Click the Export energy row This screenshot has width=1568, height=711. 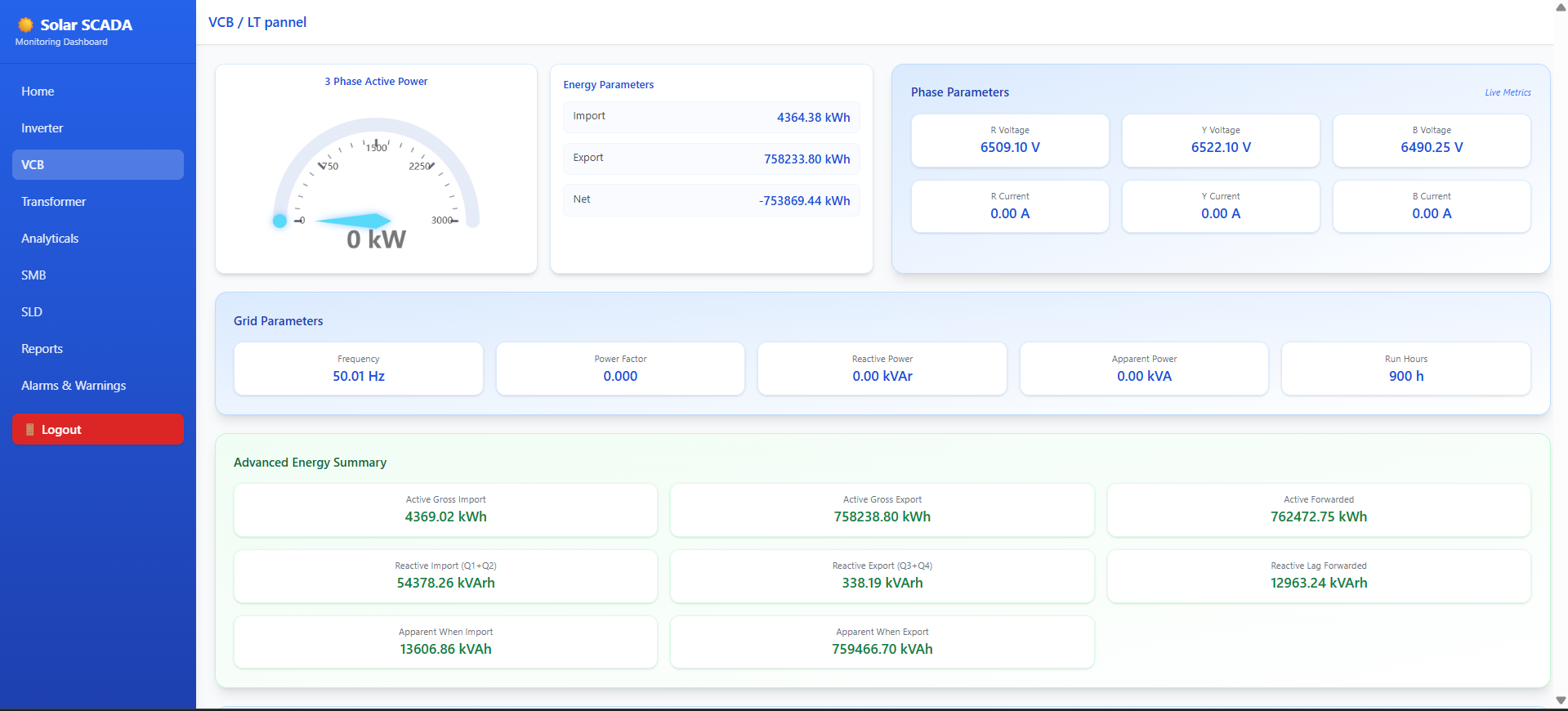[711, 159]
